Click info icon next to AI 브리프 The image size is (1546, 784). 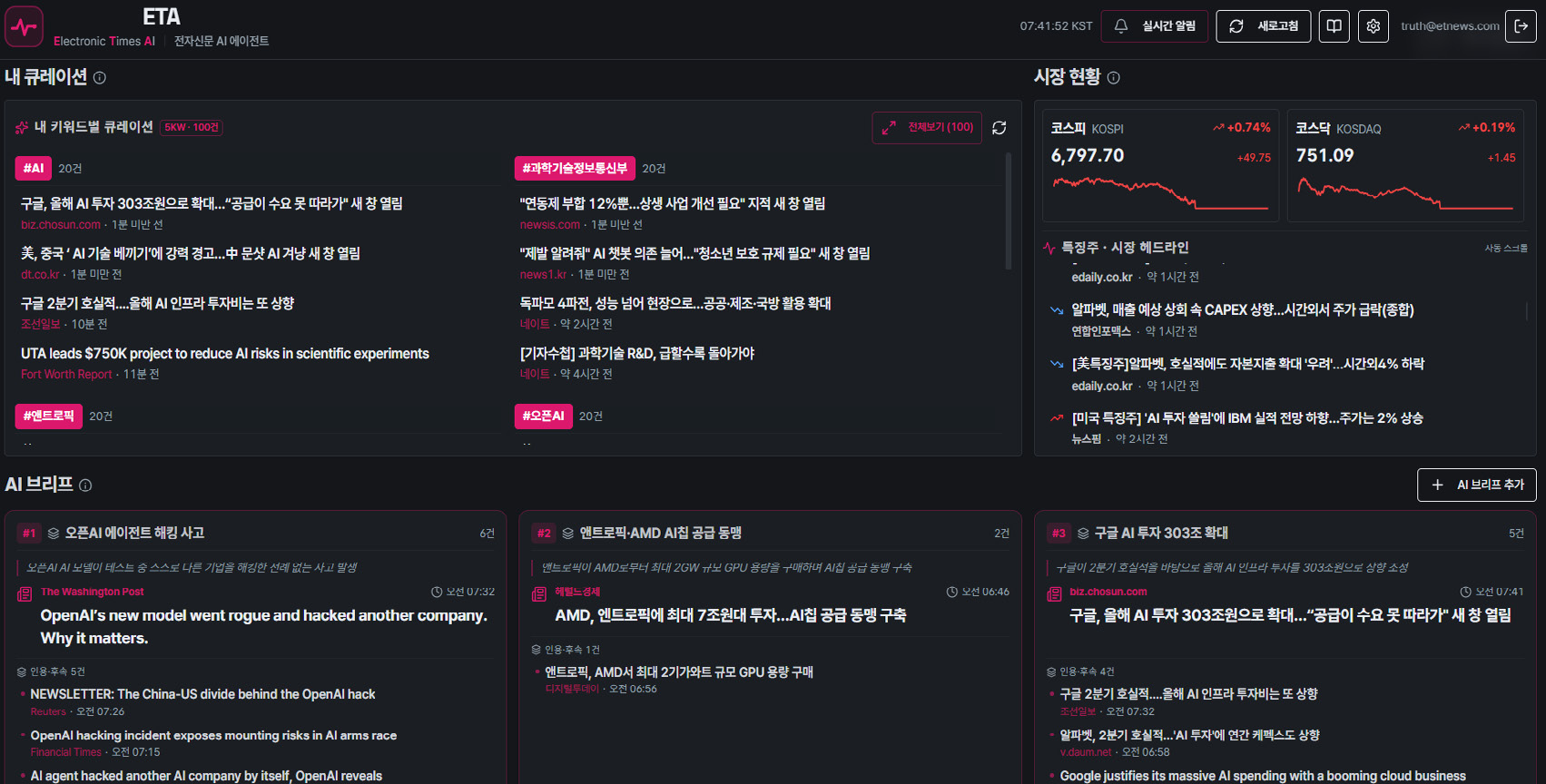click(85, 485)
